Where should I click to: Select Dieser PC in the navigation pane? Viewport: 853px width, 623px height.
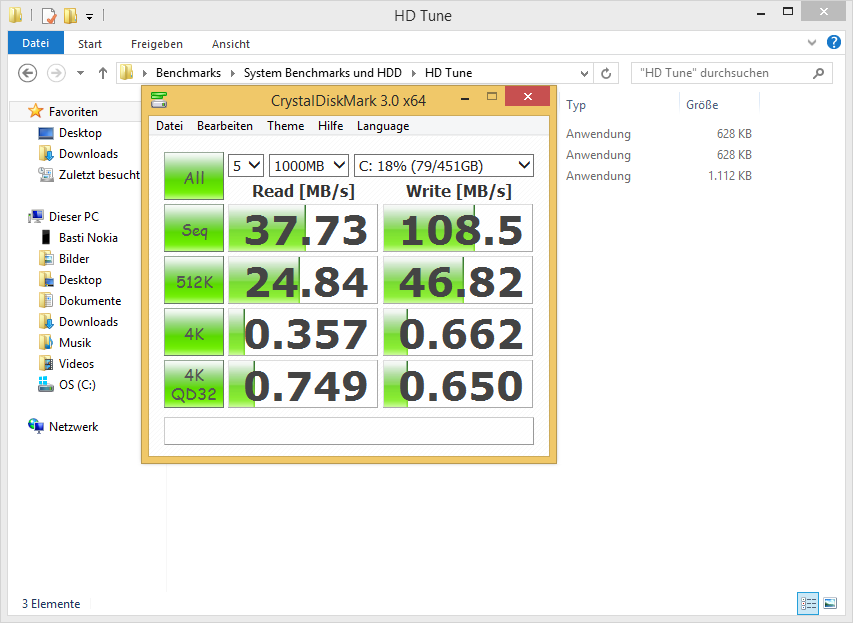(73, 217)
